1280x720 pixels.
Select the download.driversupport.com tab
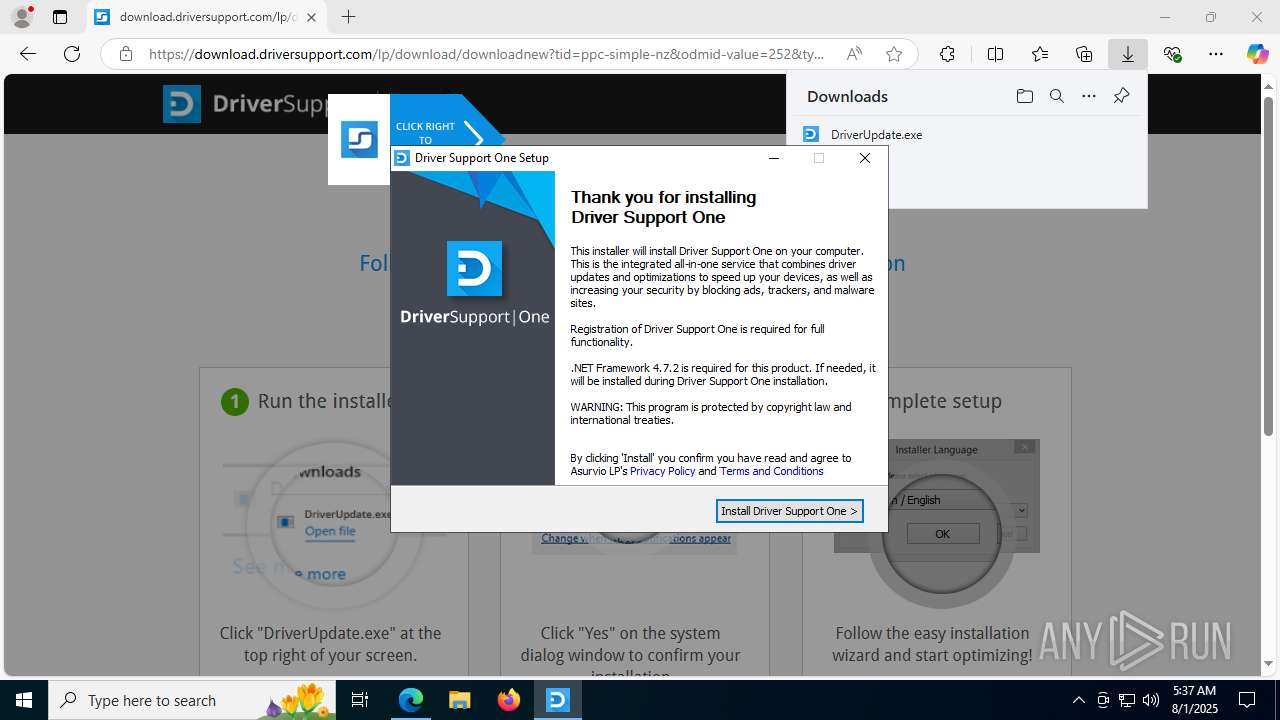coord(205,17)
